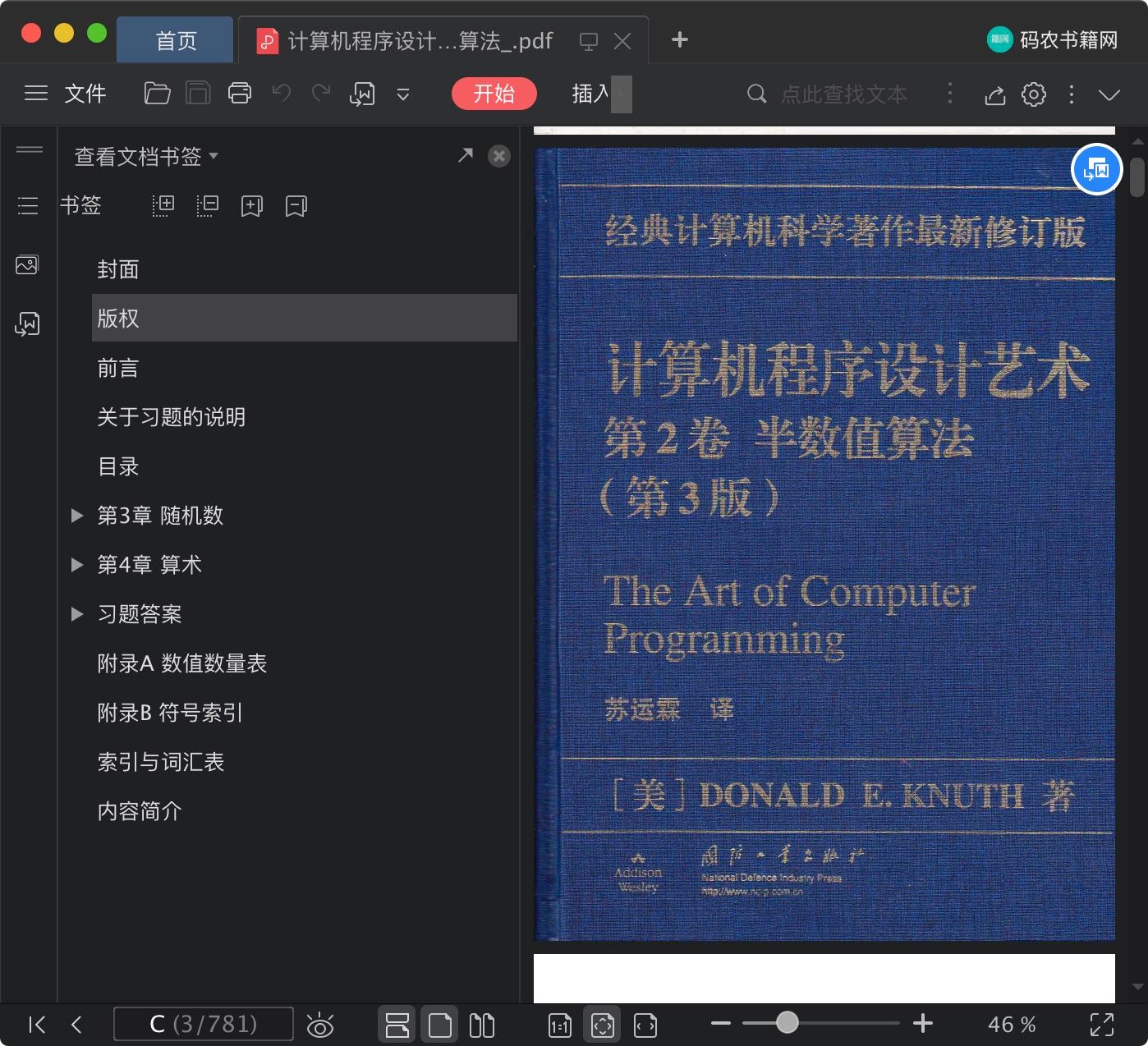Open the 文件 menu
This screenshot has width=1148, height=1046.
click(85, 94)
